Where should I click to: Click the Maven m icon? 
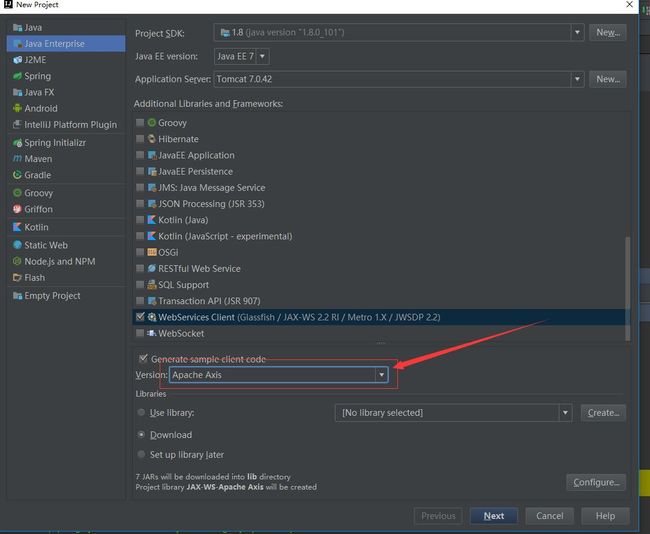point(17,159)
